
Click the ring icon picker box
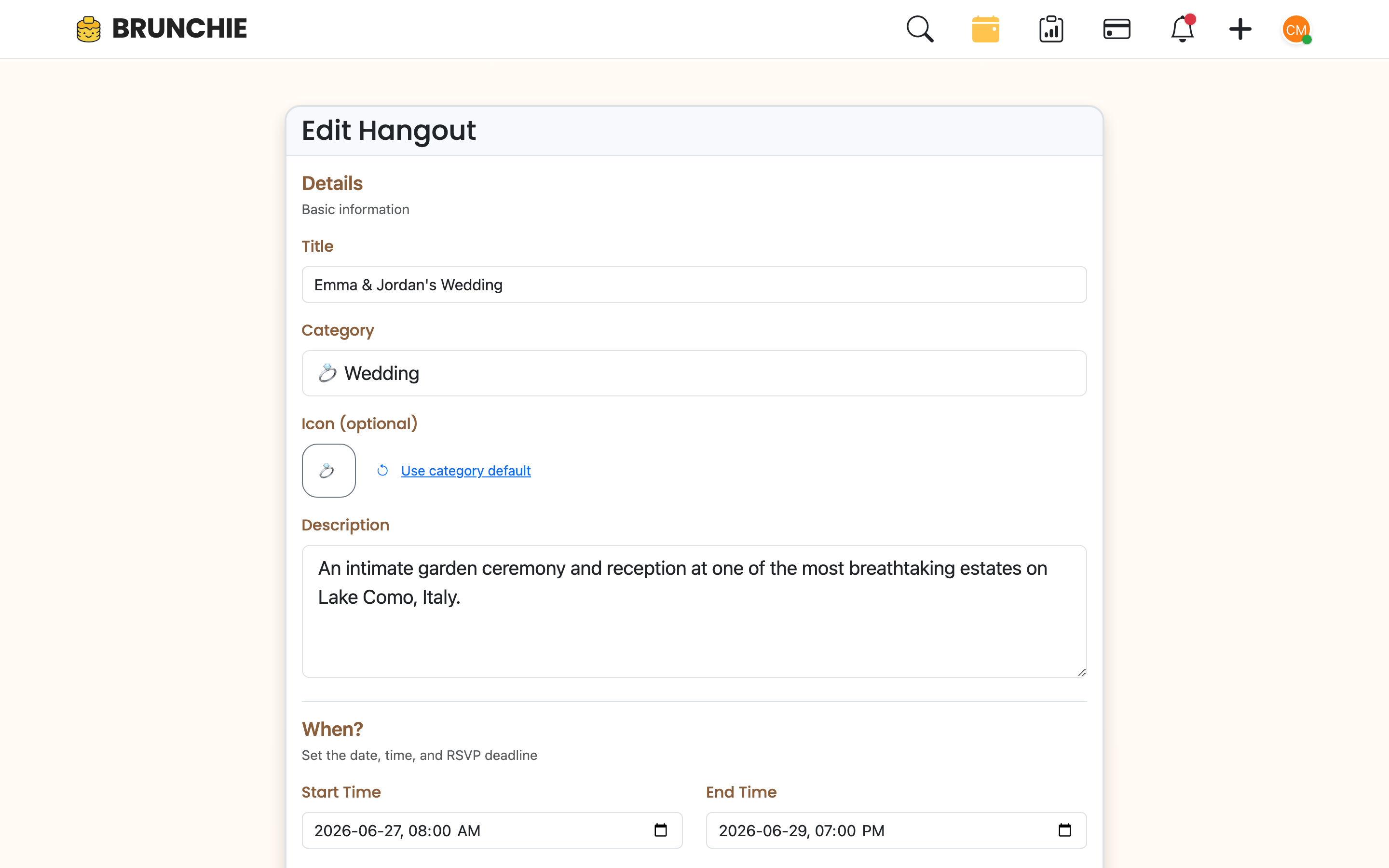pos(328,471)
